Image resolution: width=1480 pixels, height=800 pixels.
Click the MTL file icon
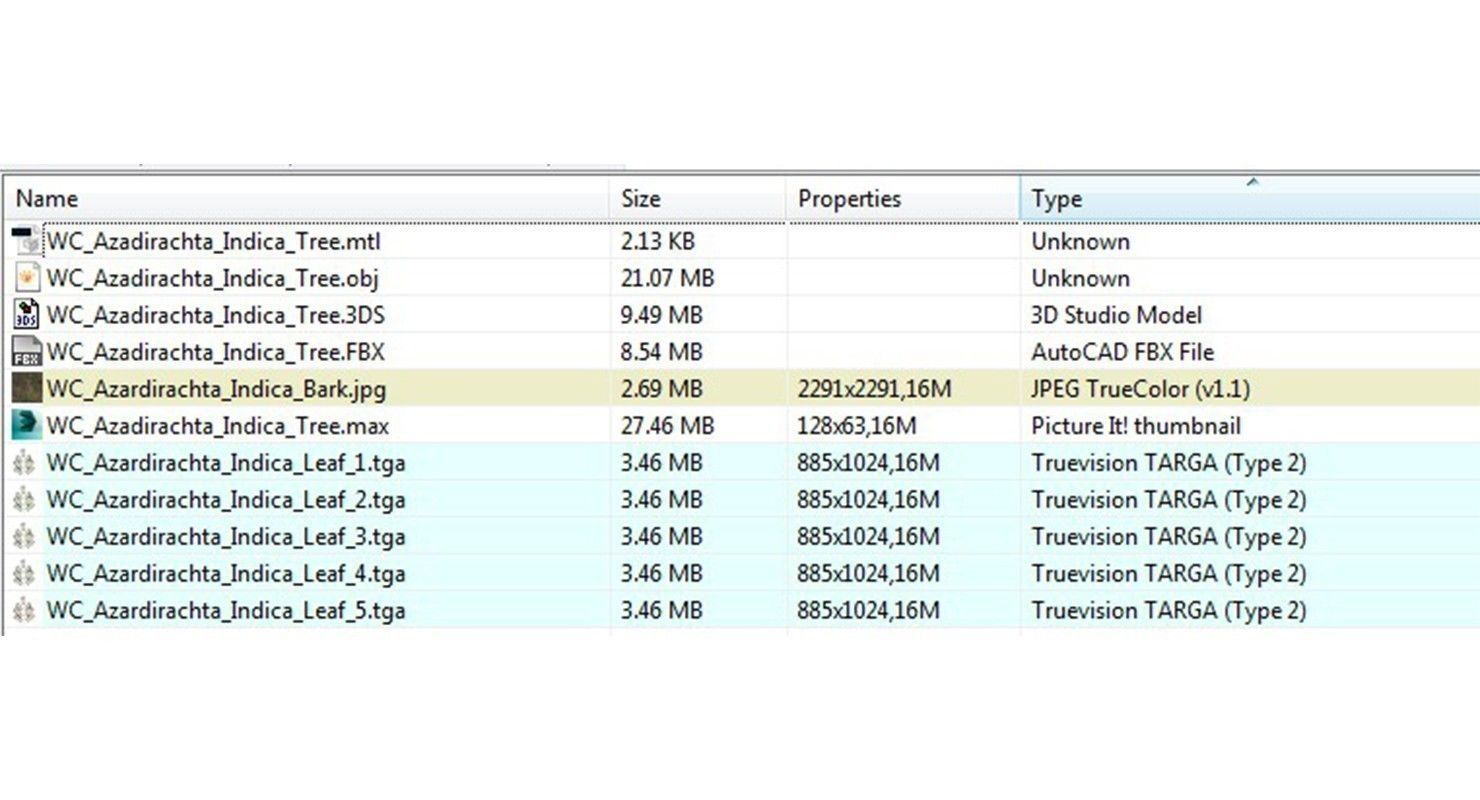pos(27,241)
